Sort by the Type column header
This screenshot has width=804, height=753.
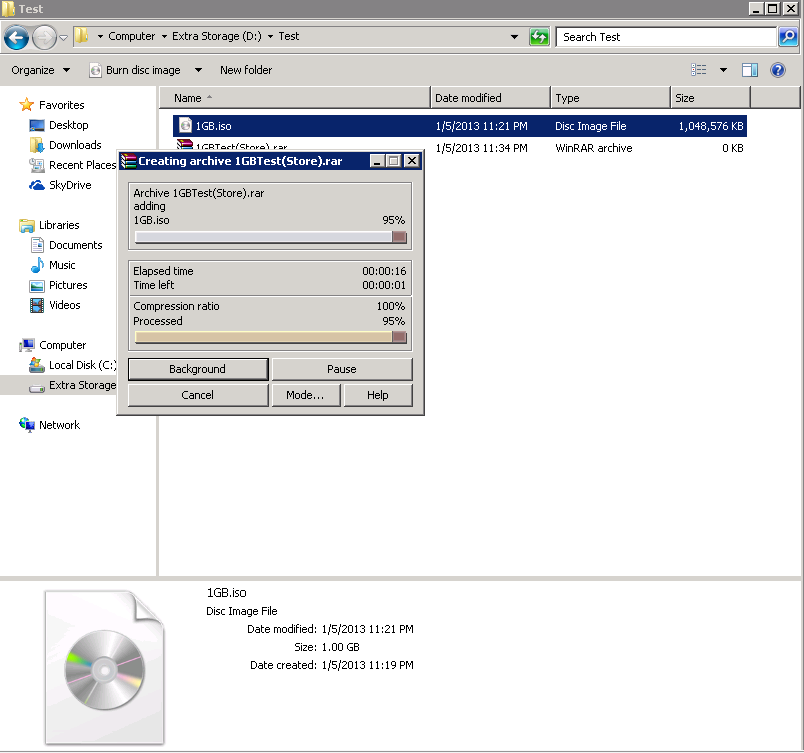(611, 98)
